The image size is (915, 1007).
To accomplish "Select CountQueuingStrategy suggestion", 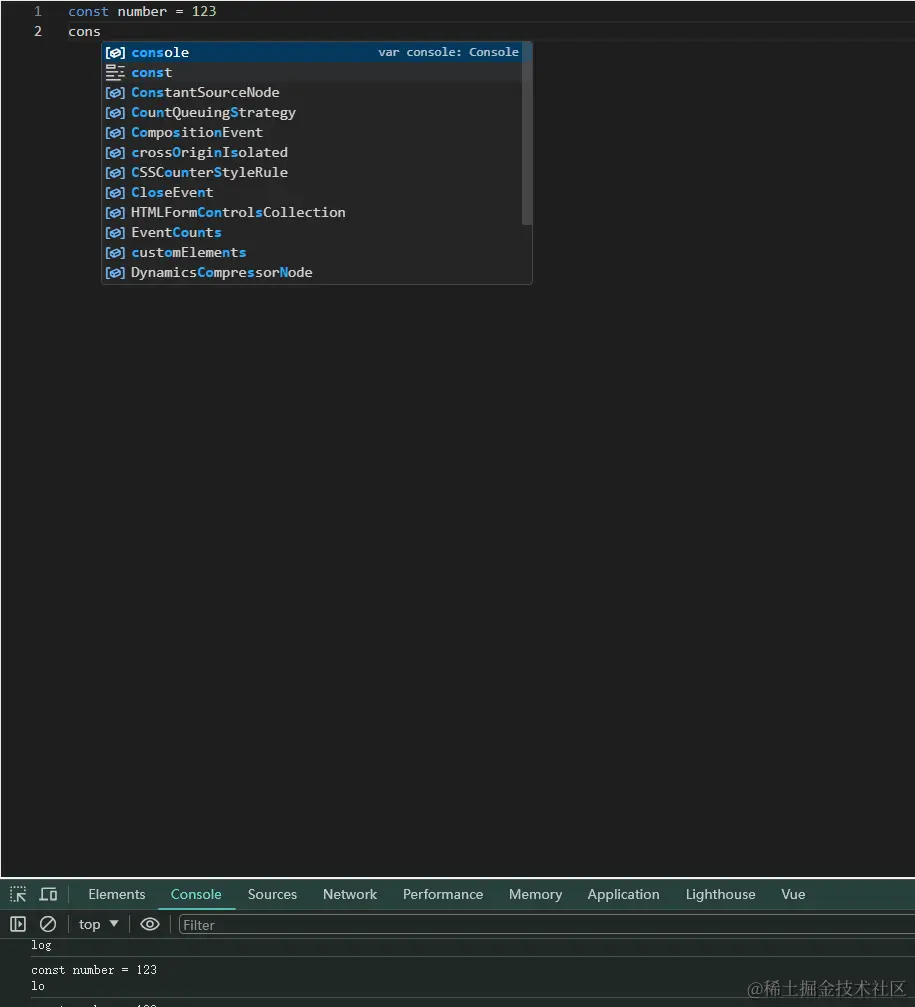I will click(313, 112).
